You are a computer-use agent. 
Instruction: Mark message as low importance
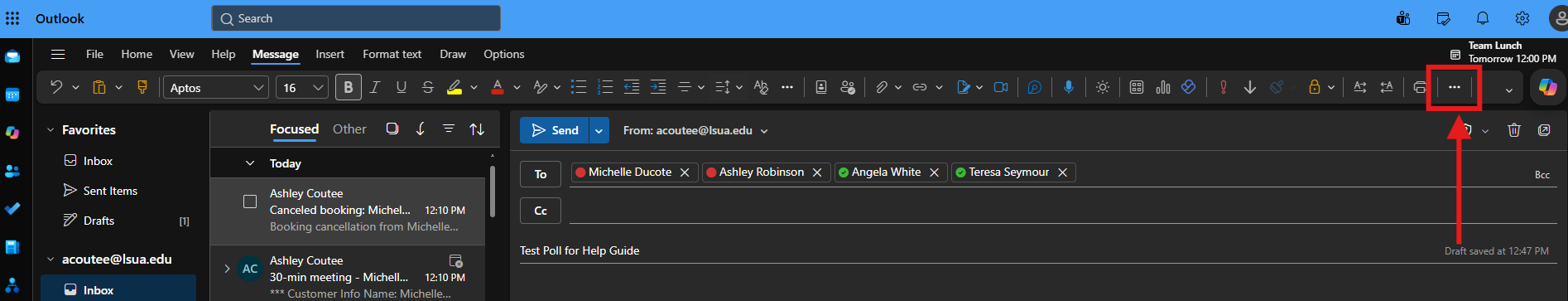(x=1250, y=87)
